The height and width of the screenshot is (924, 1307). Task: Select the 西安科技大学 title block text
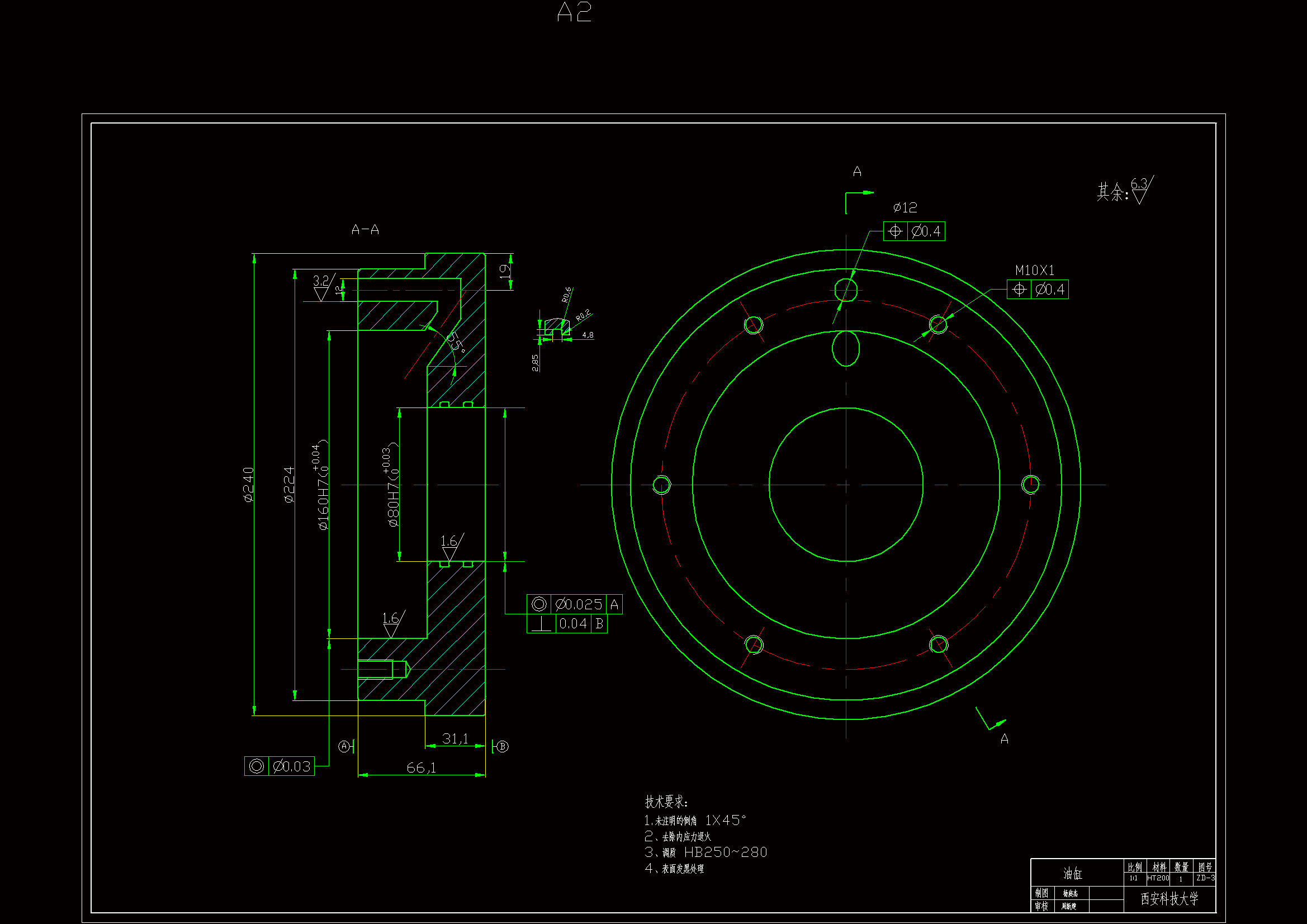pyautogui.click(x=1169, y=899)
